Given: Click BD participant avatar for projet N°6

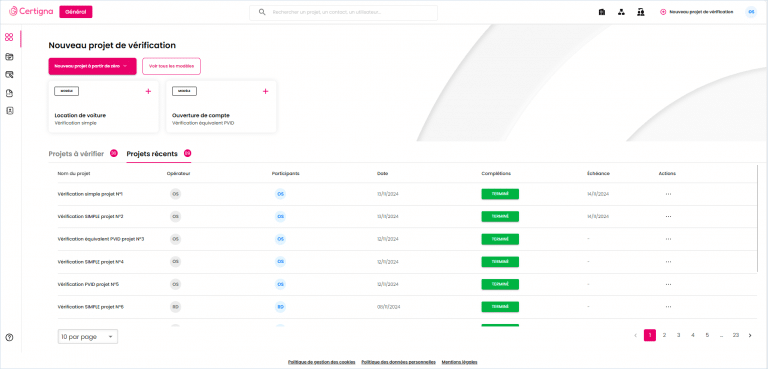Looking at the screenshot, I should coord(280,307).
